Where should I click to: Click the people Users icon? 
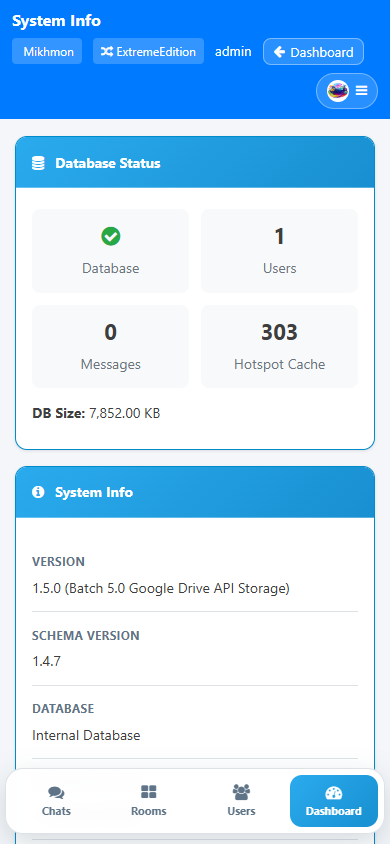pyautogui.click(x=241, y=792)
